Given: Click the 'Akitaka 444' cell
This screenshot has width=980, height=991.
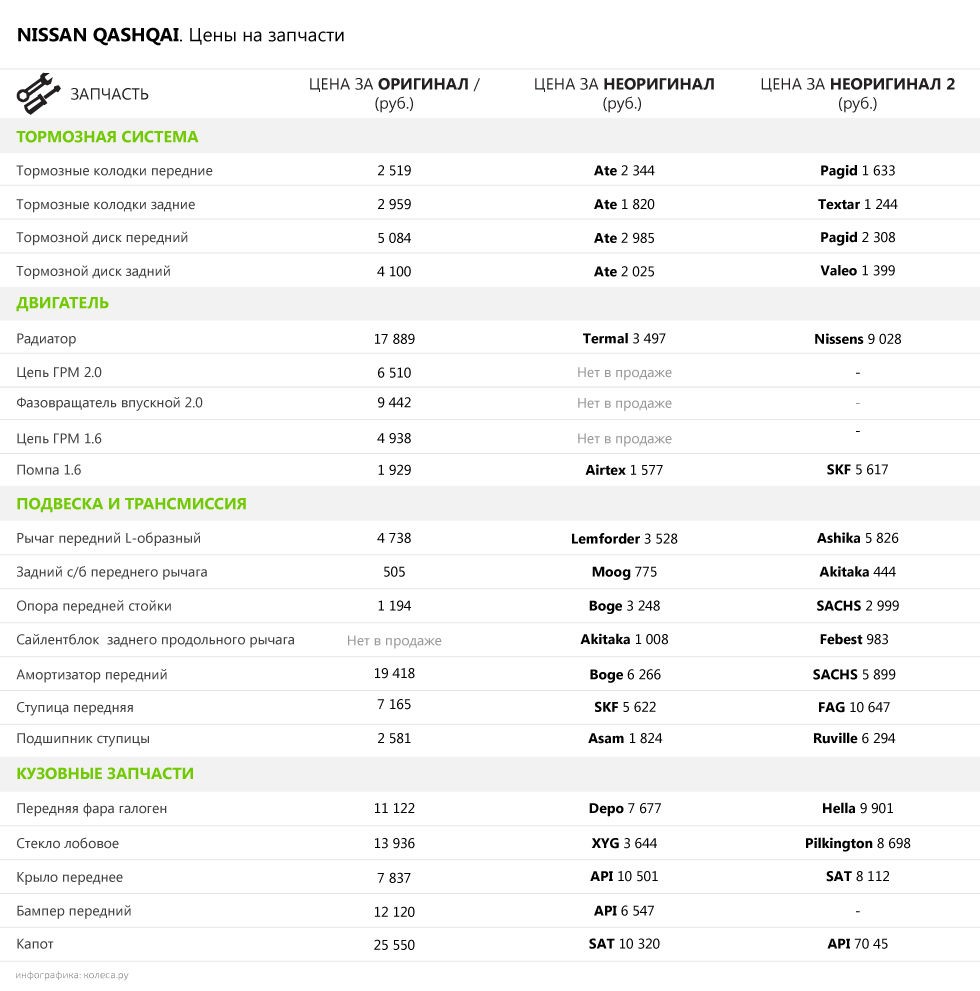Looking at the screenshot, I should click(857, 572).
